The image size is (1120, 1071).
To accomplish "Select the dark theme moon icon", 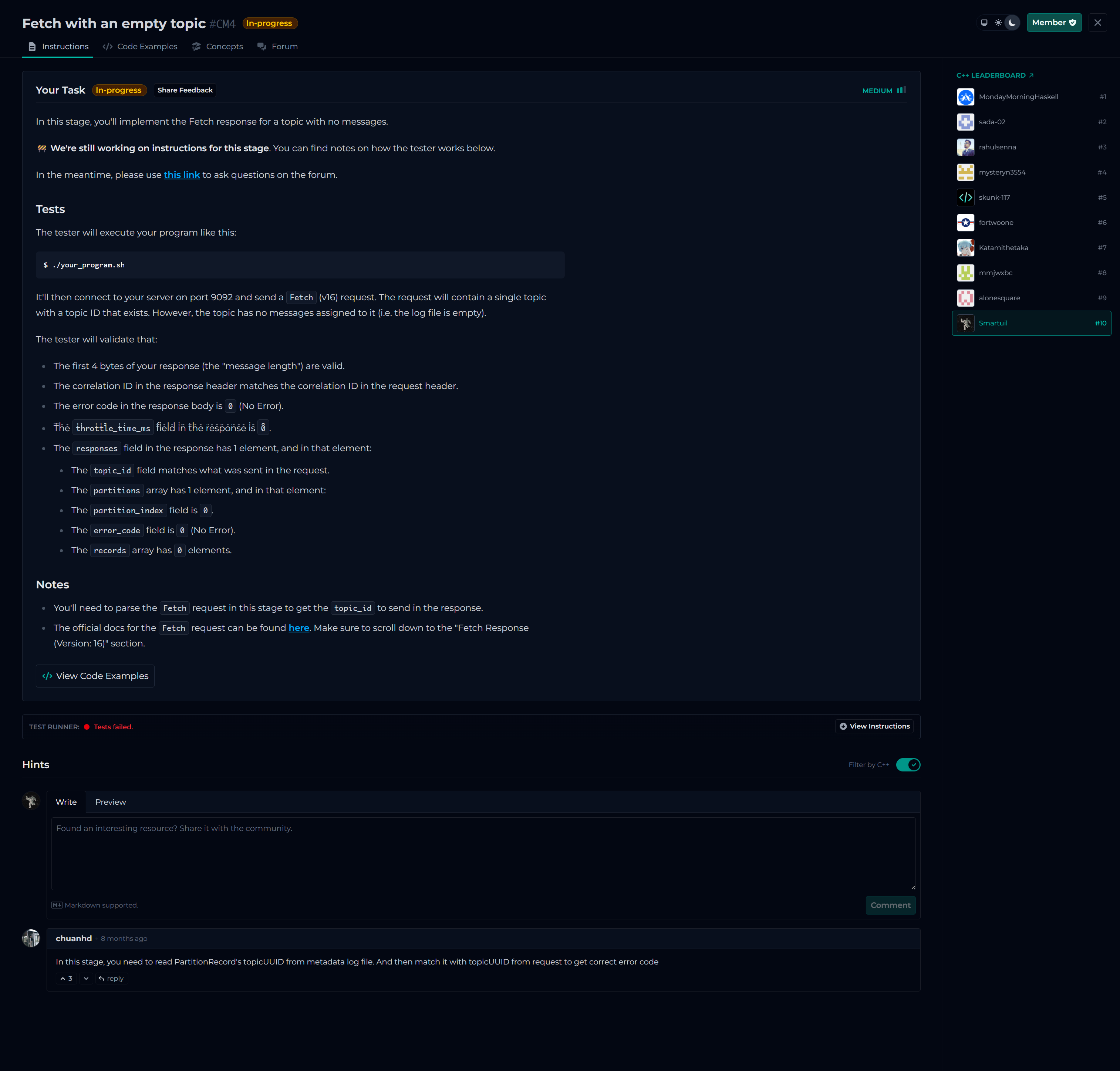I will [x=1012, y=23].
